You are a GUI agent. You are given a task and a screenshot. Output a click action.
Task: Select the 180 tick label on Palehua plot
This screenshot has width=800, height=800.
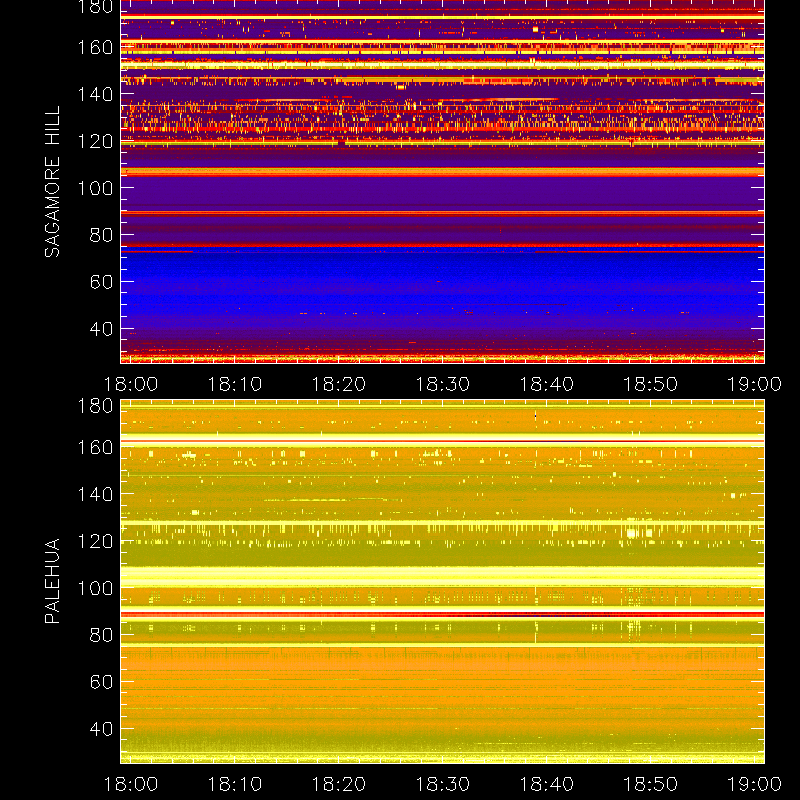95,406
